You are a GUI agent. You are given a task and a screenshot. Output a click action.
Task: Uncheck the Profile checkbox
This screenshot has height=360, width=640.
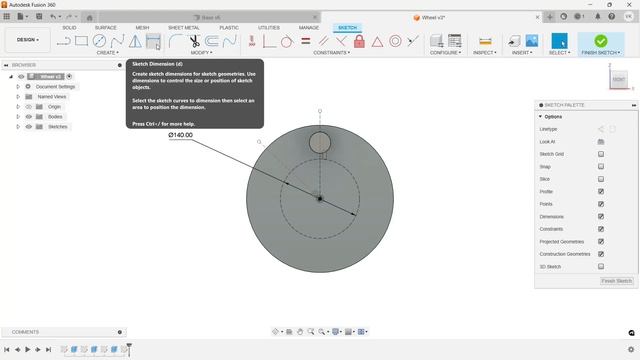601,191
